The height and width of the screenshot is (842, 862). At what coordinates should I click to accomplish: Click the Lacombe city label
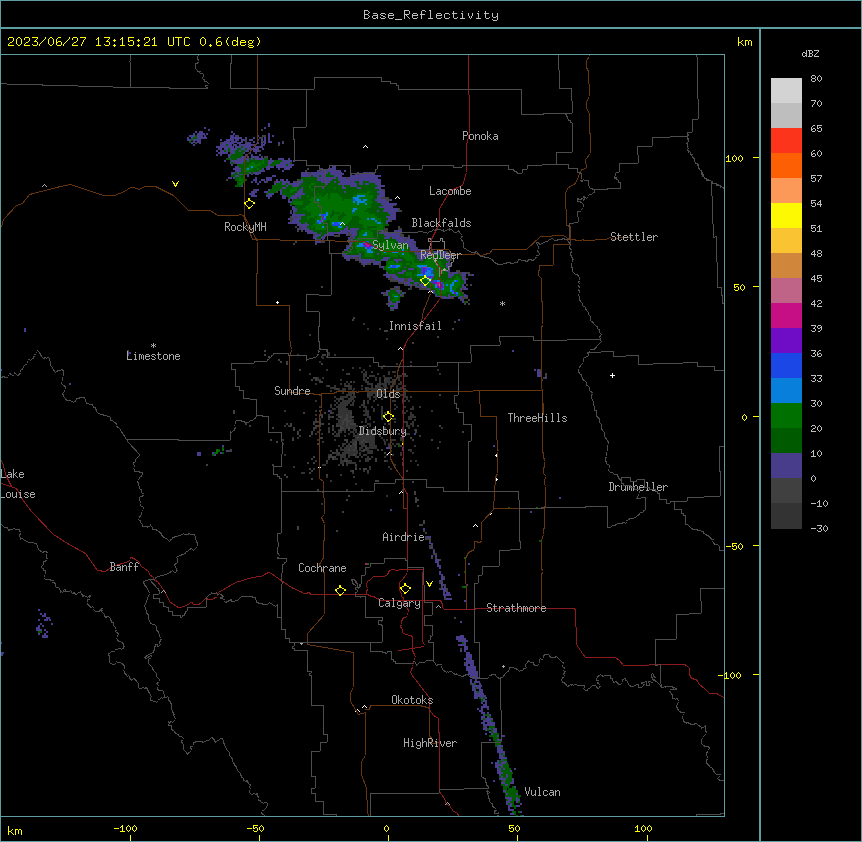450,191
